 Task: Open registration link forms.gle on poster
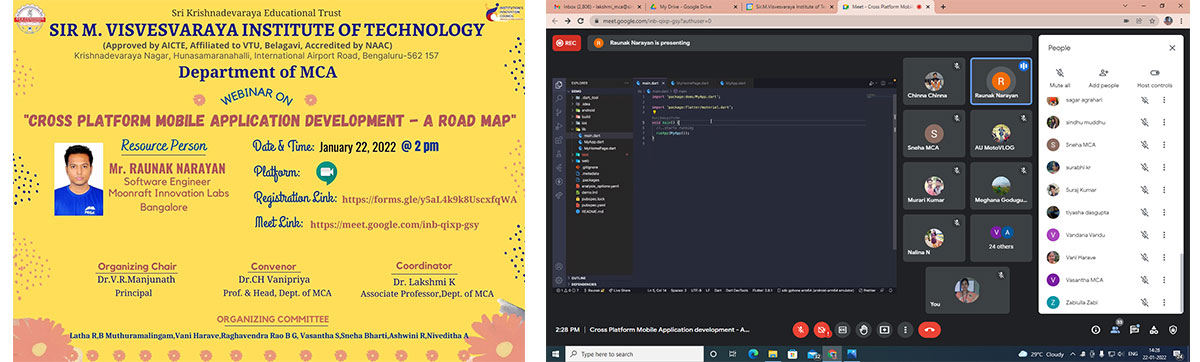(429, 199)
